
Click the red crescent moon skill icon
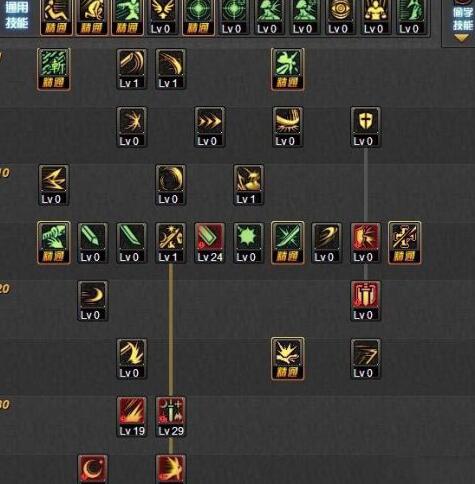point(93,469)
